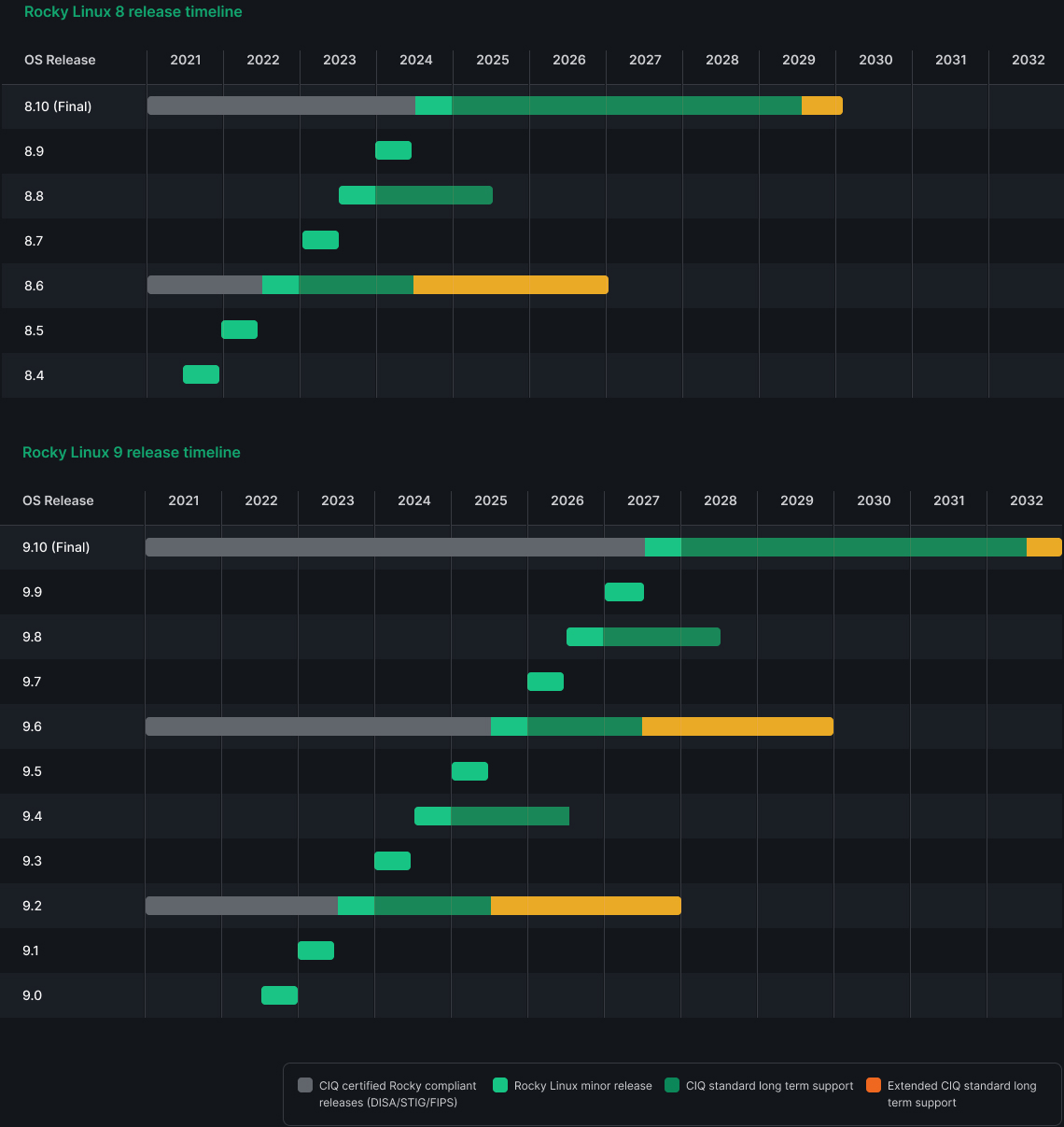Click the yellow extended segment of 9.2 bar
Image resolution: width=1064 pixels, height=1127 pixels.
[586, 906]
